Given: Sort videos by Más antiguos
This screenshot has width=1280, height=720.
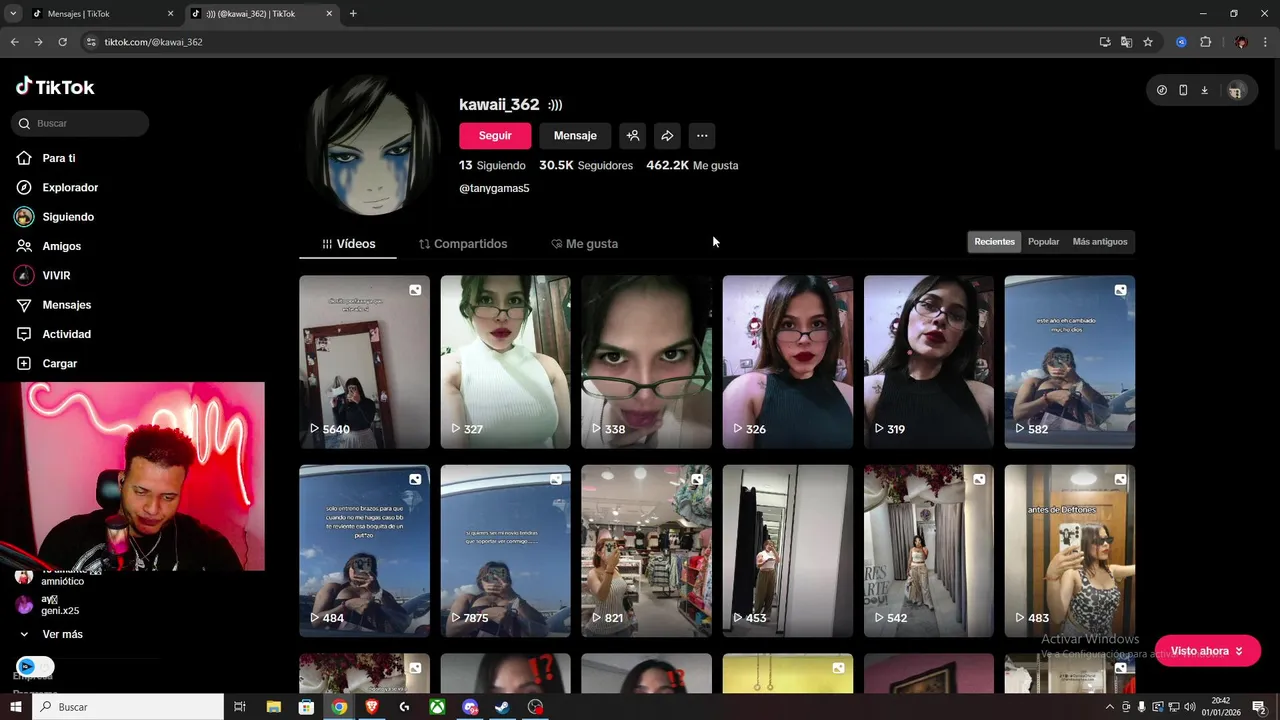Looking at the screenshot, I should pos(1100,242).
